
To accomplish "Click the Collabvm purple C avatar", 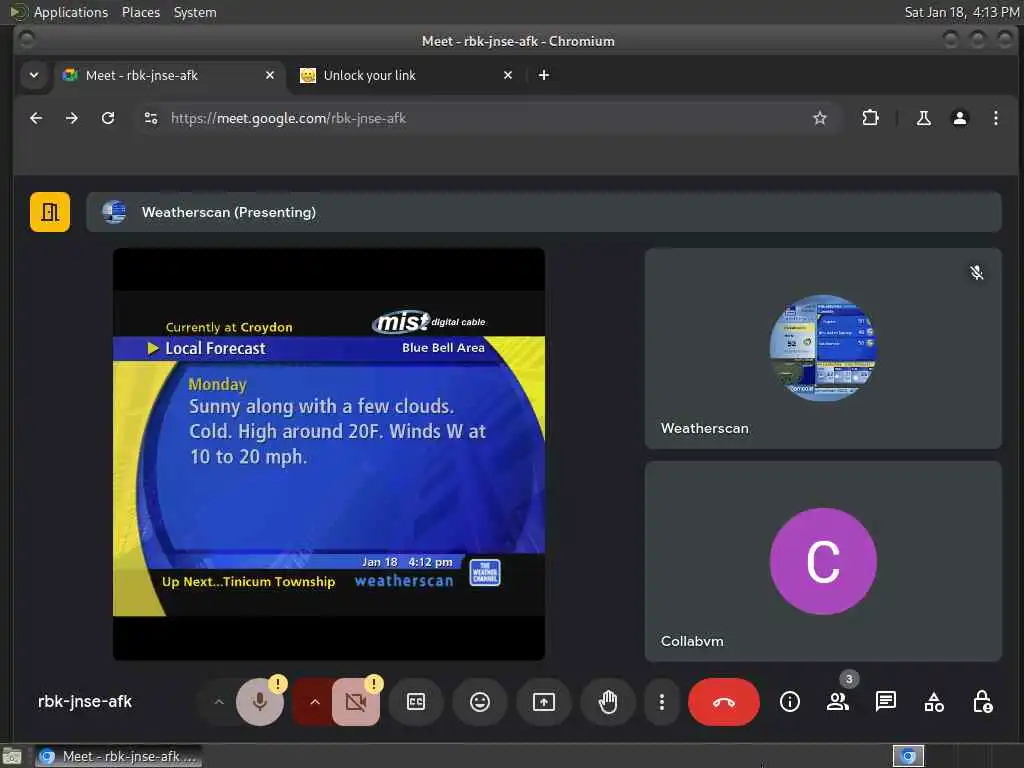I will 823,562.
